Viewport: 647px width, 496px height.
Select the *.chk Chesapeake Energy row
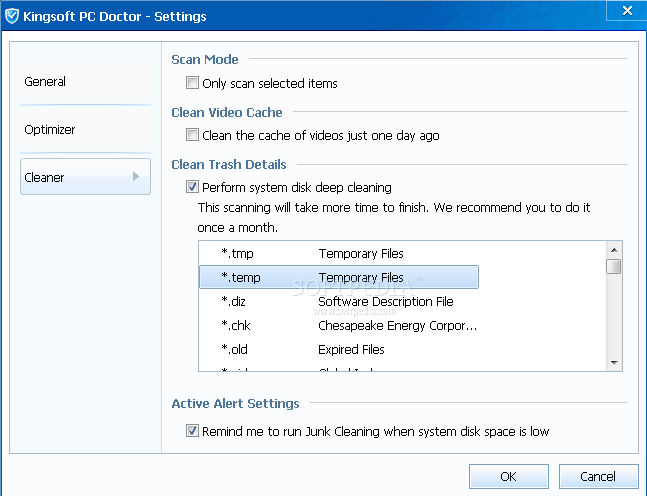point(339,326)
